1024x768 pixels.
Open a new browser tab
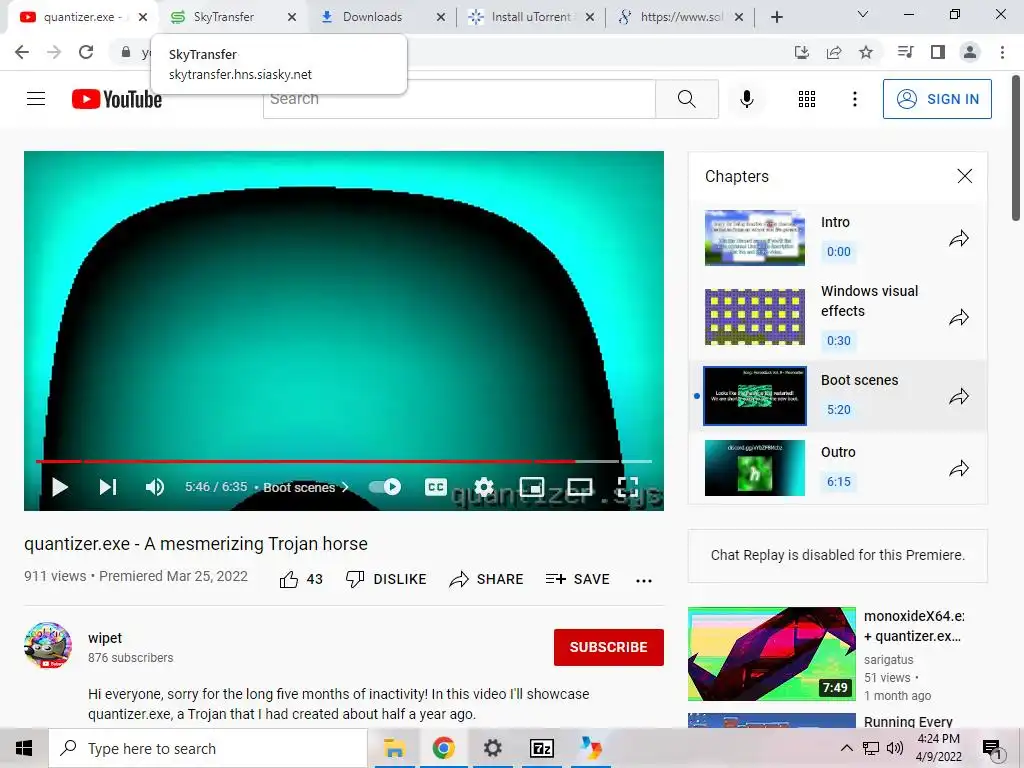pos(776,17)
